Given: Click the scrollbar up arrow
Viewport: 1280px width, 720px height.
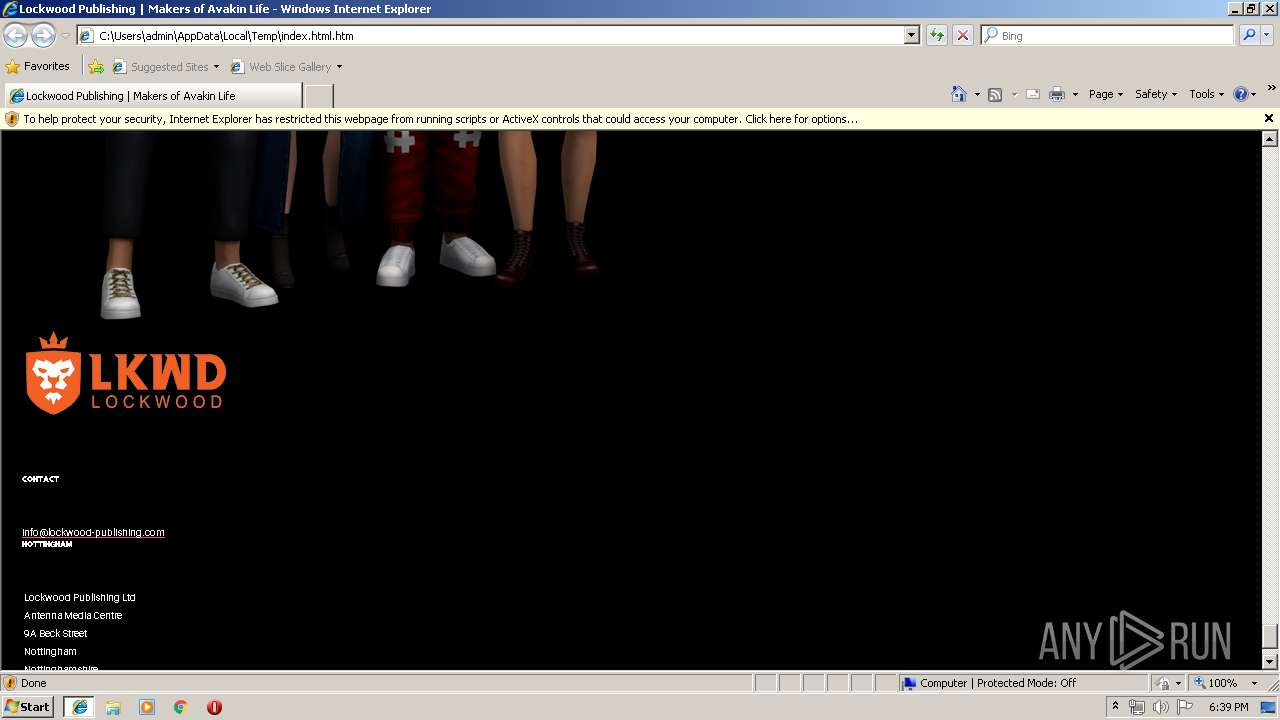Looking at the screenshot, I should (1270, 139).
